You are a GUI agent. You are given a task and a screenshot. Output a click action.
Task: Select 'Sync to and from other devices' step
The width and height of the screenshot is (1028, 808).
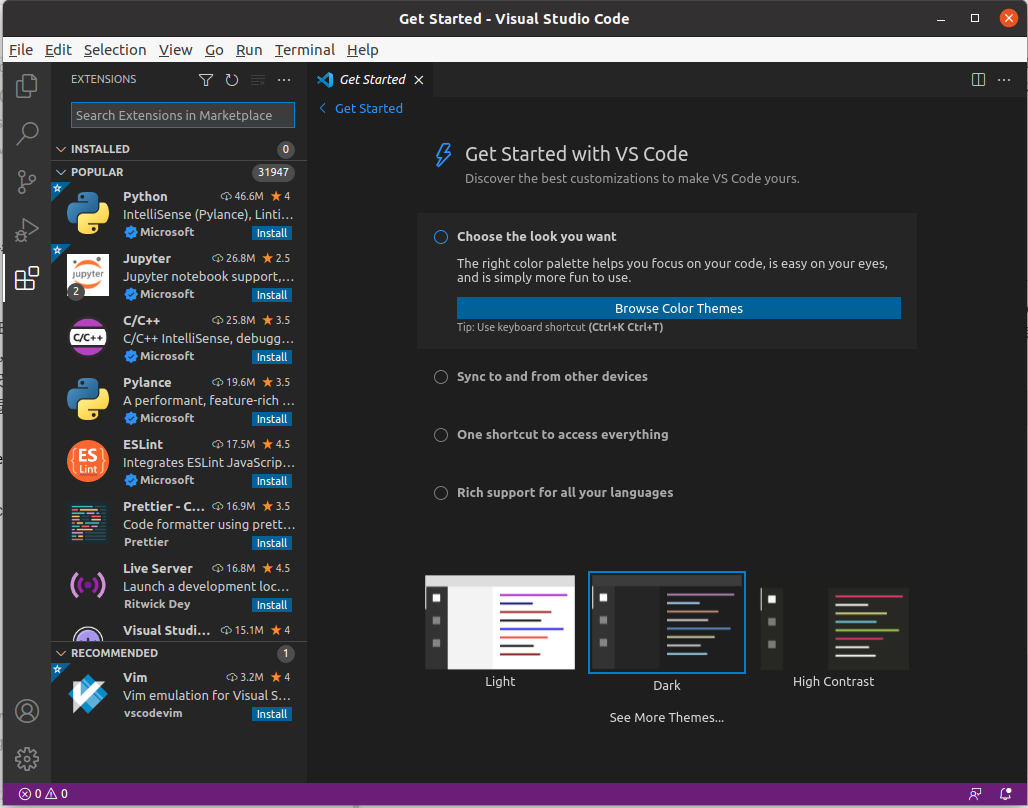coord(552,377)
